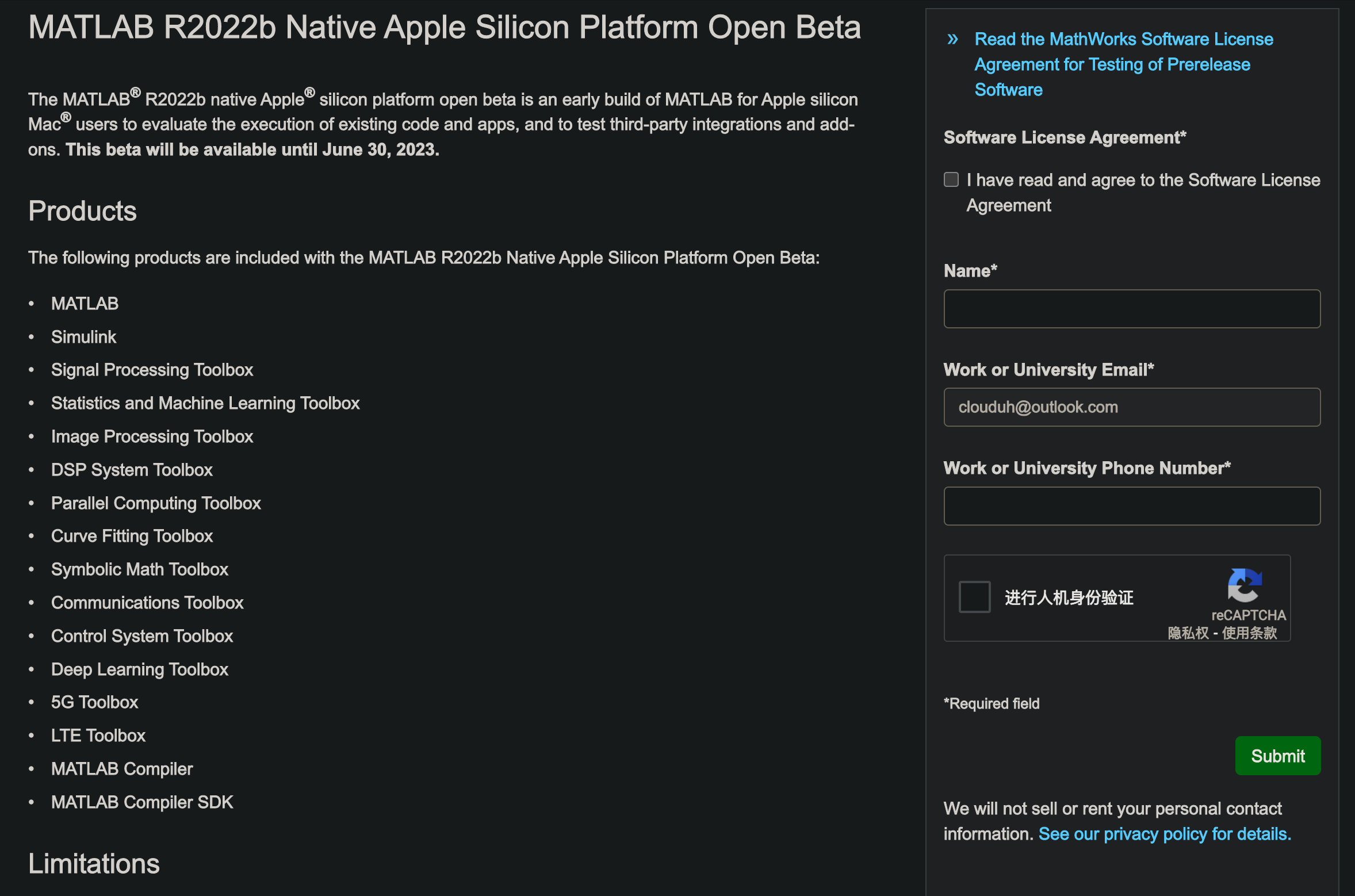Click "Deep Learning Toolbox" list item
This screenshot has height=896, width=1355.
click(x=140, y=669)
